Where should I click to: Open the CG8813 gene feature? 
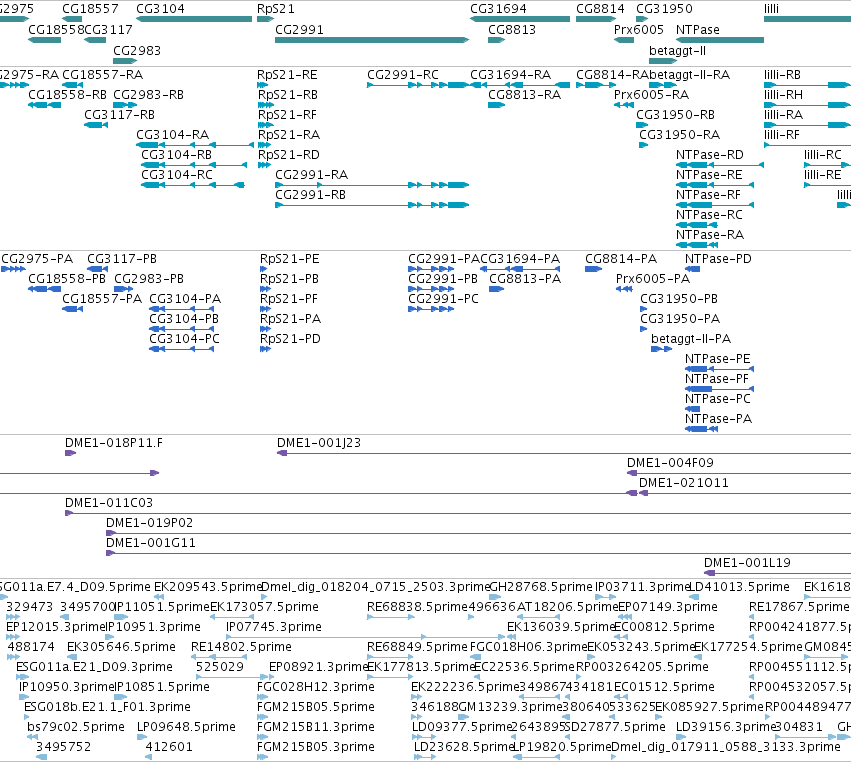[497, 40]
